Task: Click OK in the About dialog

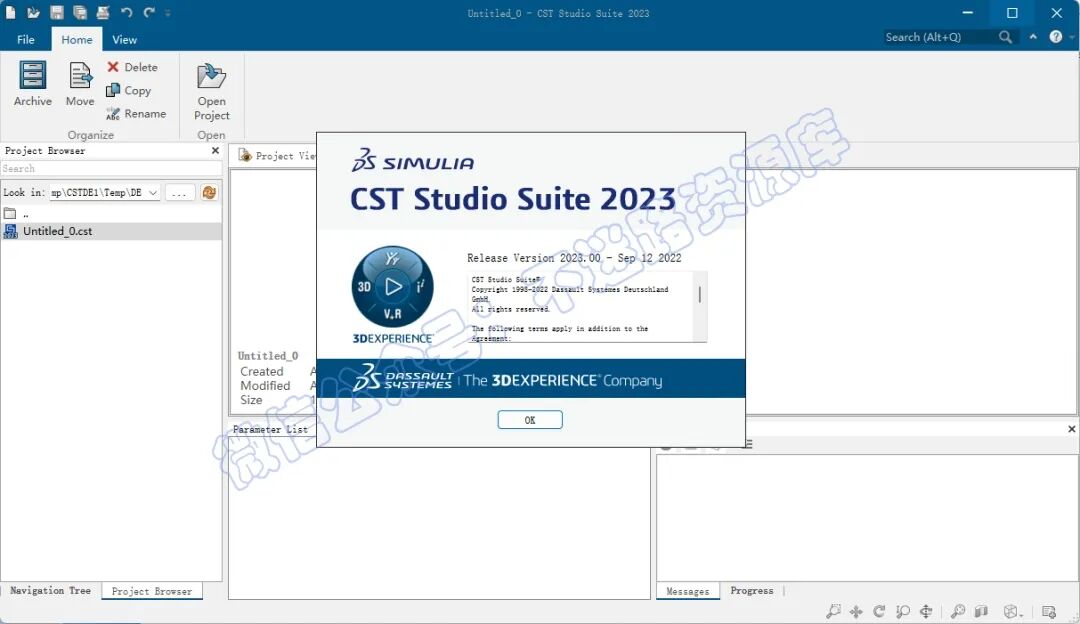Action: (530, 419)
